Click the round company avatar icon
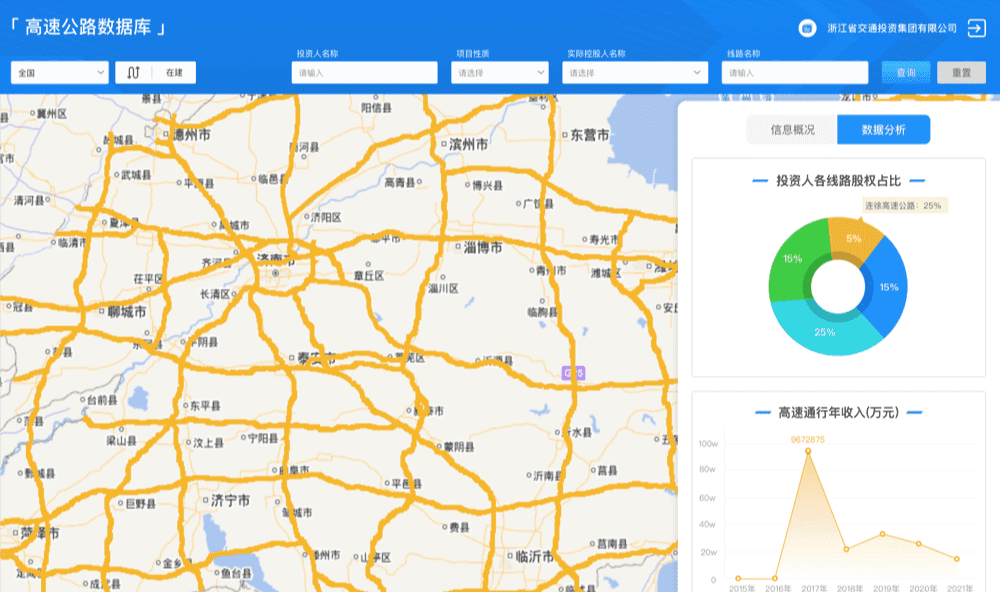The width and height of the screenshot is (1000, 592). tap(807, 29)
